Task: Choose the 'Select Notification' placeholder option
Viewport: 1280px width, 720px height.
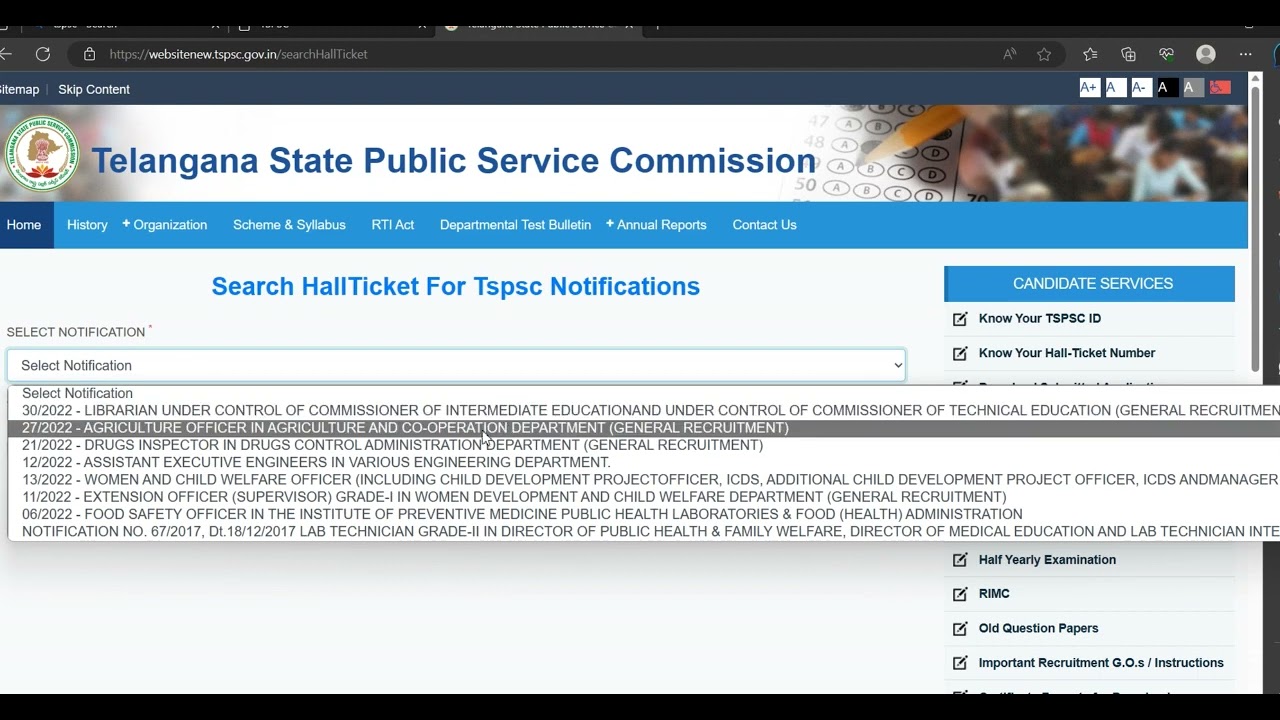Action: click(x=644, y=393)
